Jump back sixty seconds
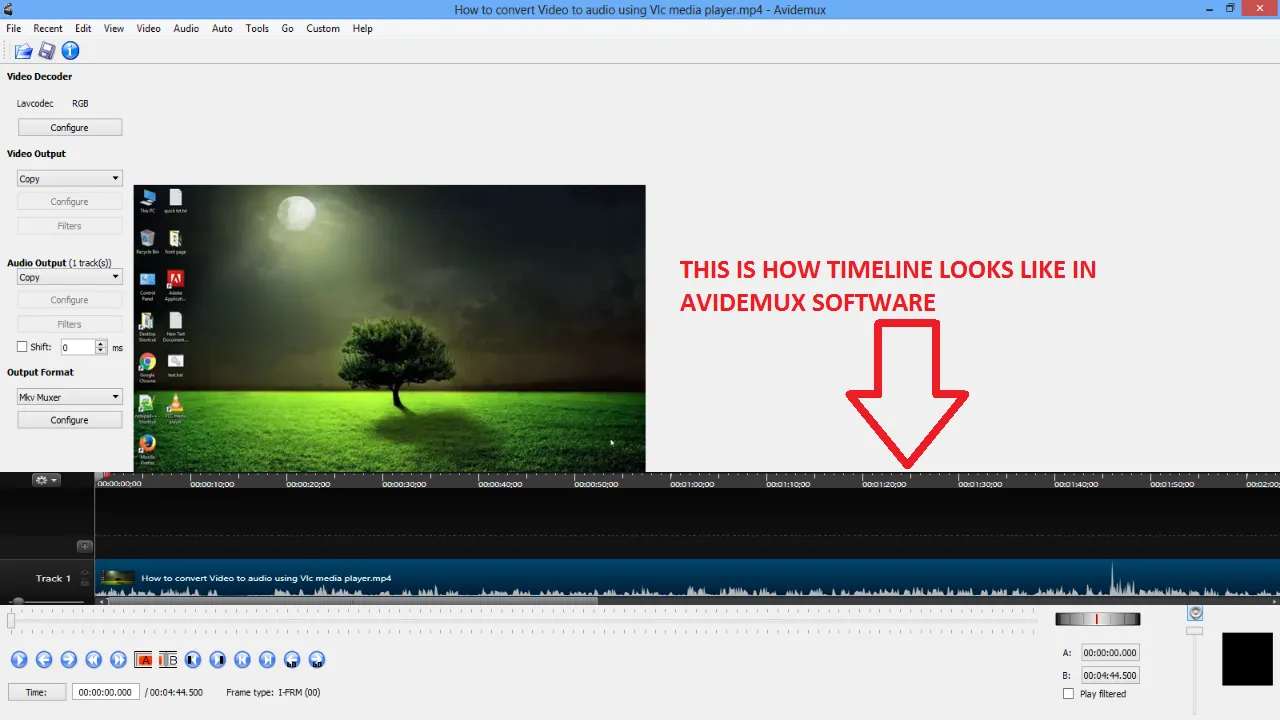This screenshot has height=720, width=1280. 292,659
